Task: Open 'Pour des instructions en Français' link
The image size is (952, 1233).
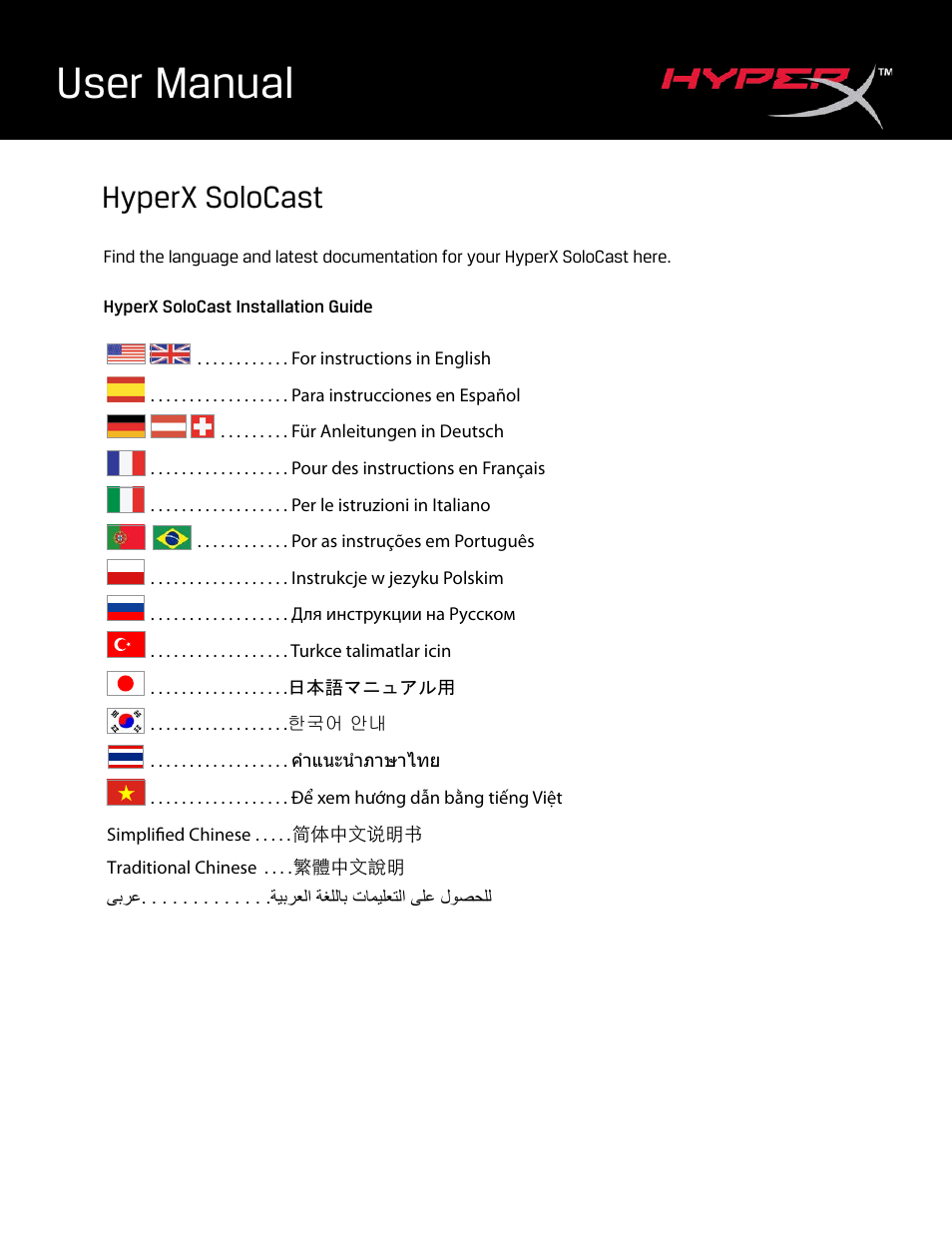Action: pos(418,468)
